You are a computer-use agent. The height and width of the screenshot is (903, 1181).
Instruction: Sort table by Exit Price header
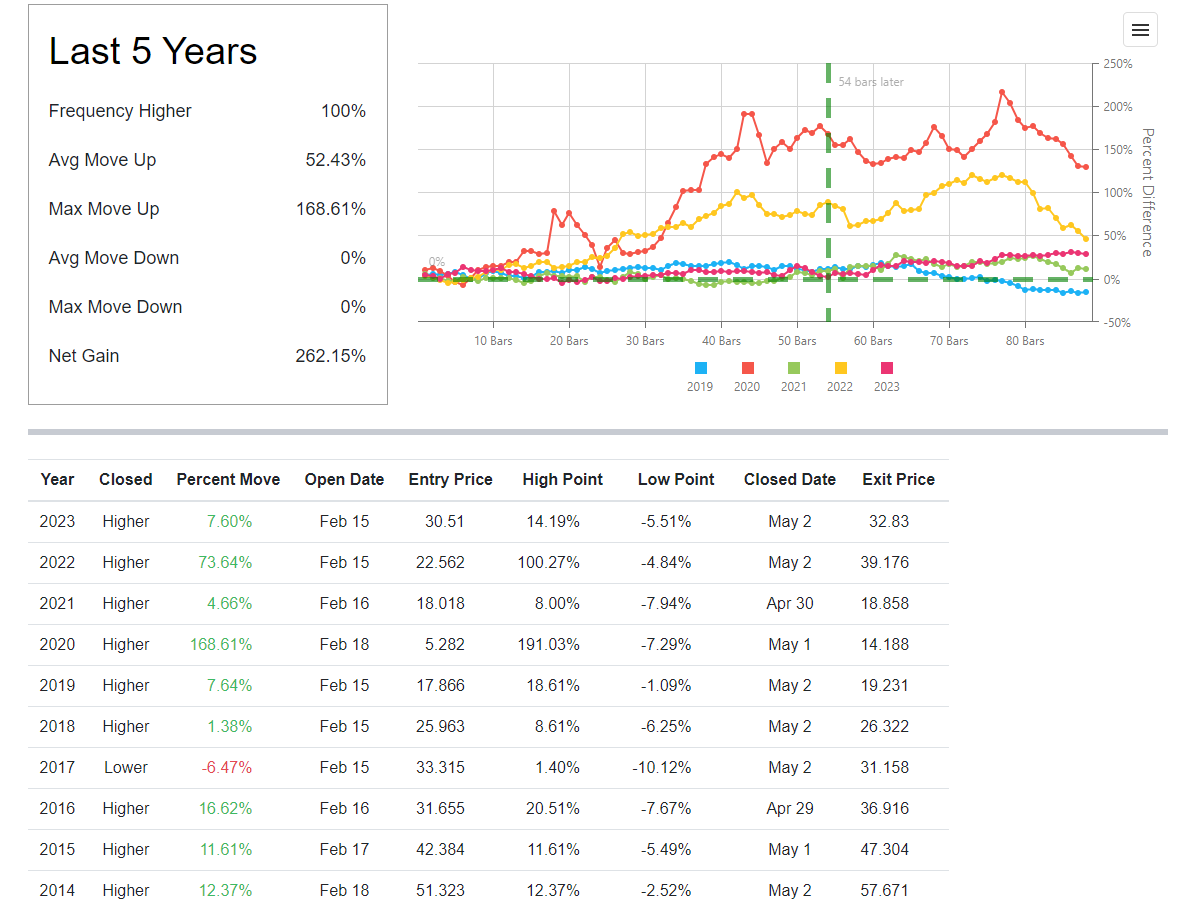pyautogui.click(x=899, y=480)
